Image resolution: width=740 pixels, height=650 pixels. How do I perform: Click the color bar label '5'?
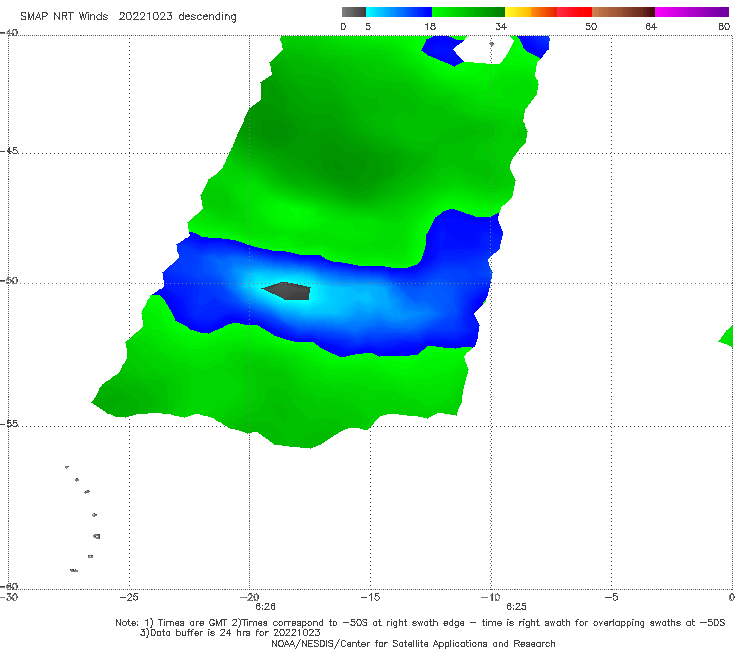point(368,27)
